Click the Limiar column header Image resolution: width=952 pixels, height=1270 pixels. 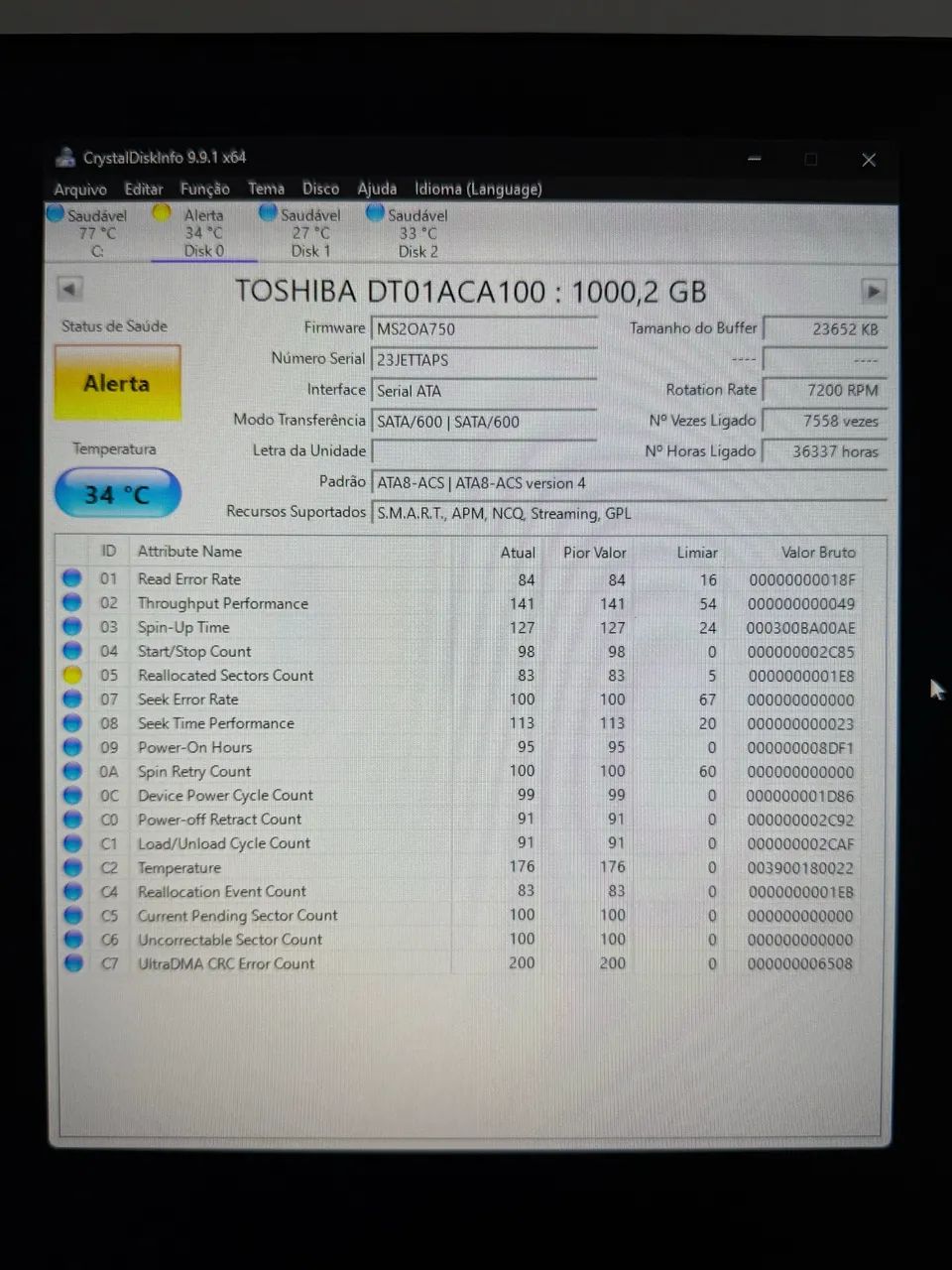[x=697, y=553]
